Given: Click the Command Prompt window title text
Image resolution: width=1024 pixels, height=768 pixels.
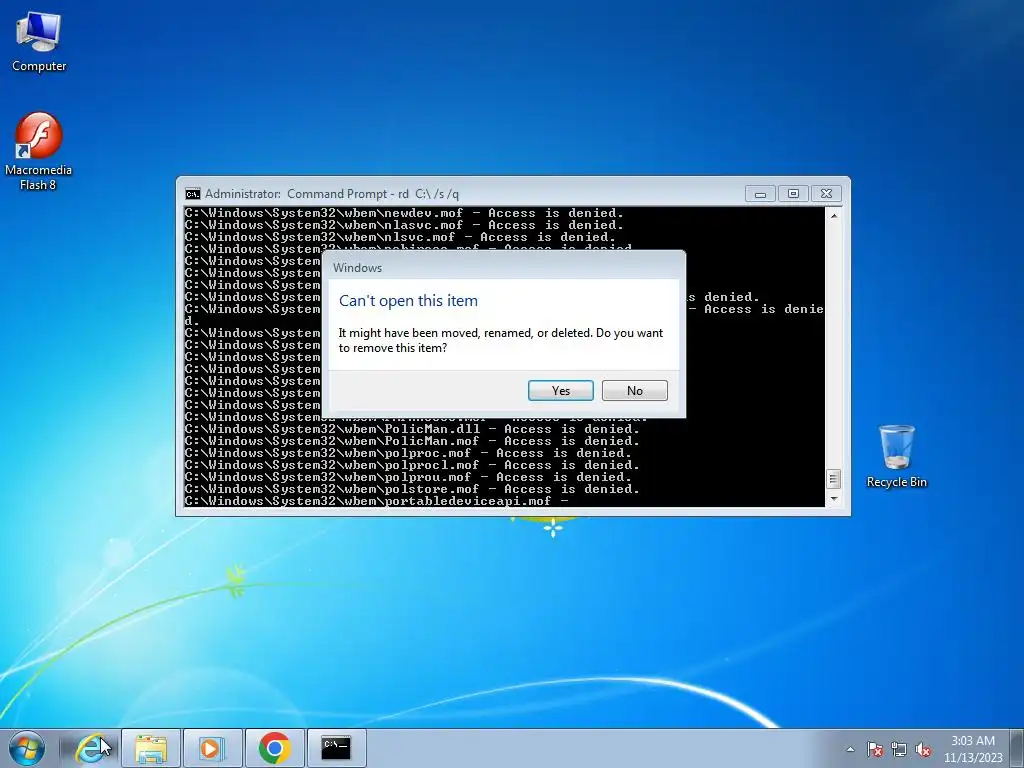Looking at the screenshot, I should coord(332,194).
